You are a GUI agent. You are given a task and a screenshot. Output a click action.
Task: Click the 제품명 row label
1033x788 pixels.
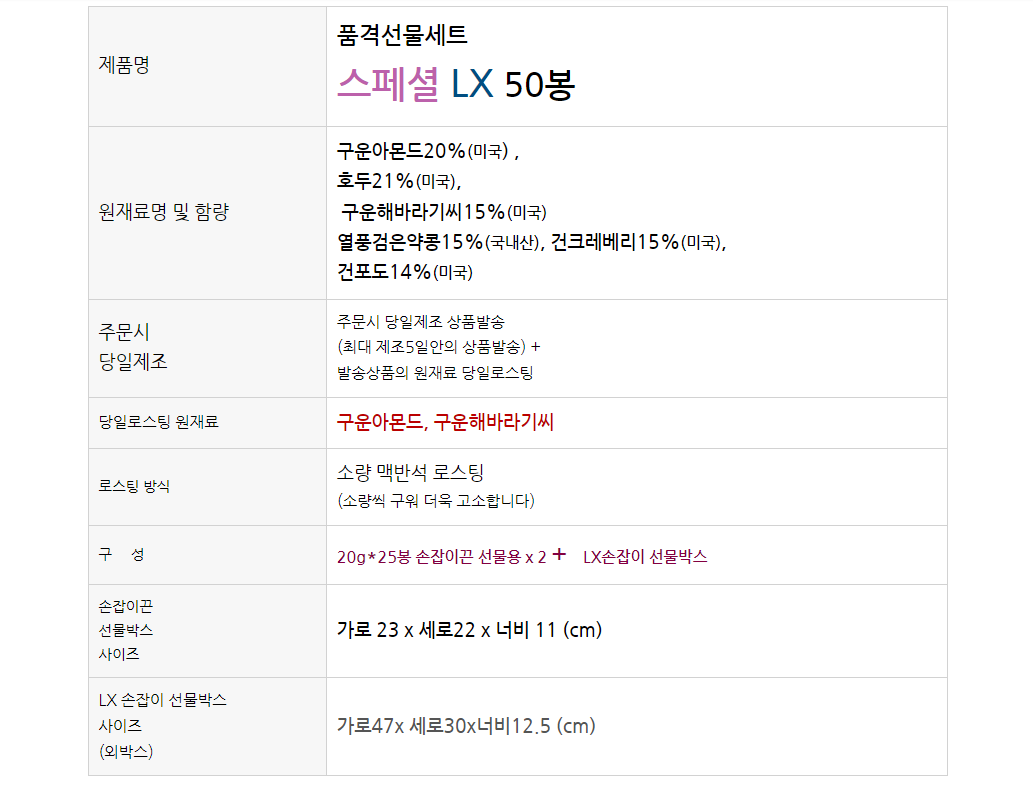point(124,66)
